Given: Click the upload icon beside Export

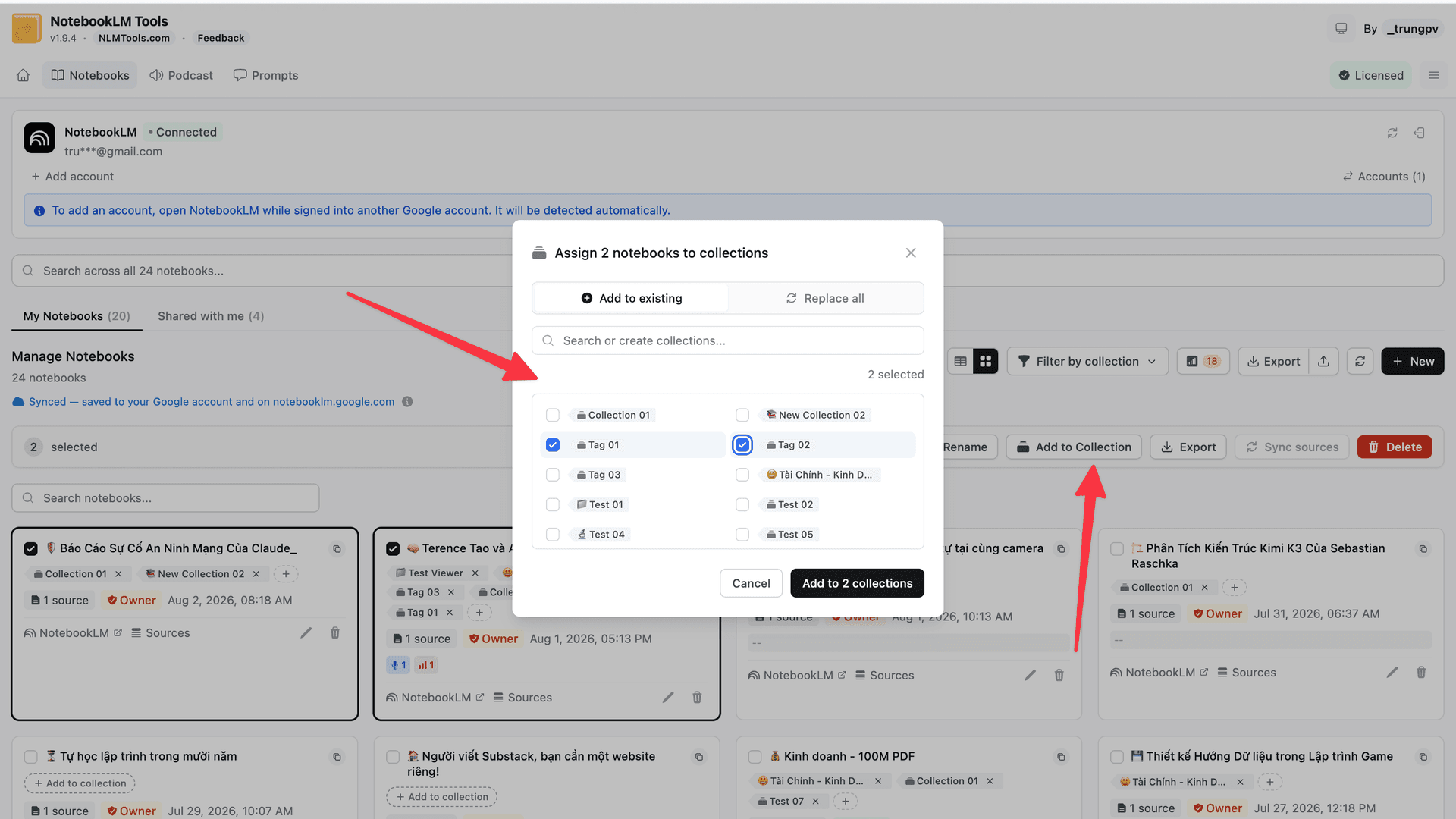Looking at the screenshot, I should pyautogui.click(x=1323, y=362).
